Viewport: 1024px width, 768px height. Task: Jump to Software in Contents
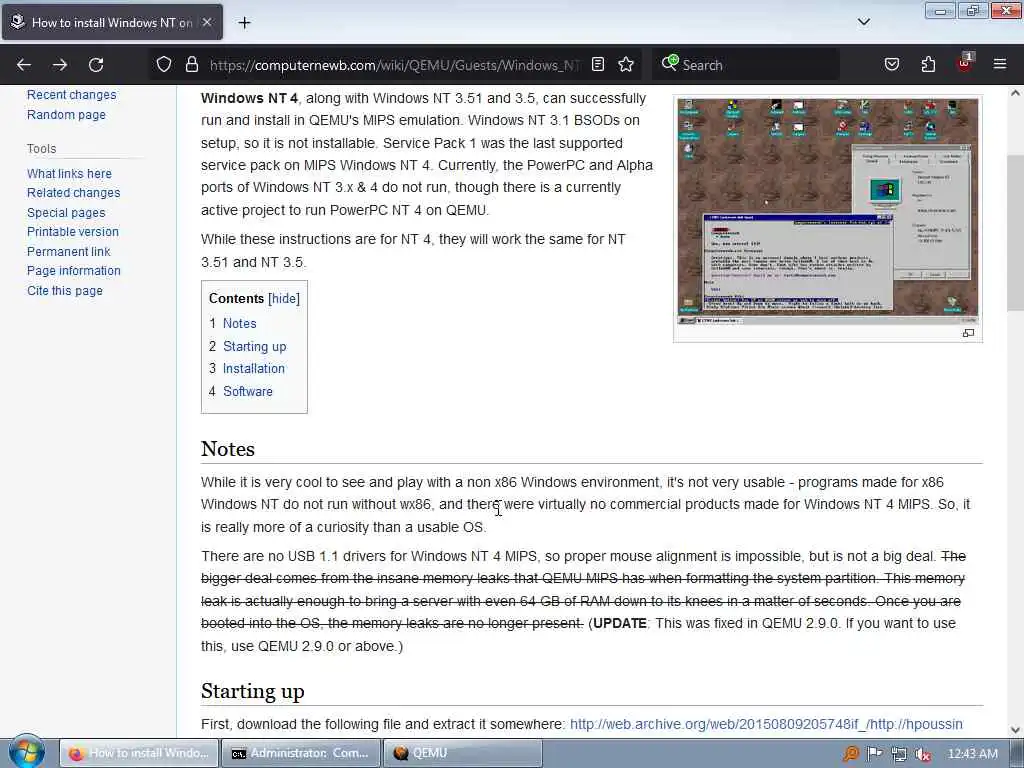tap(248, 391)
